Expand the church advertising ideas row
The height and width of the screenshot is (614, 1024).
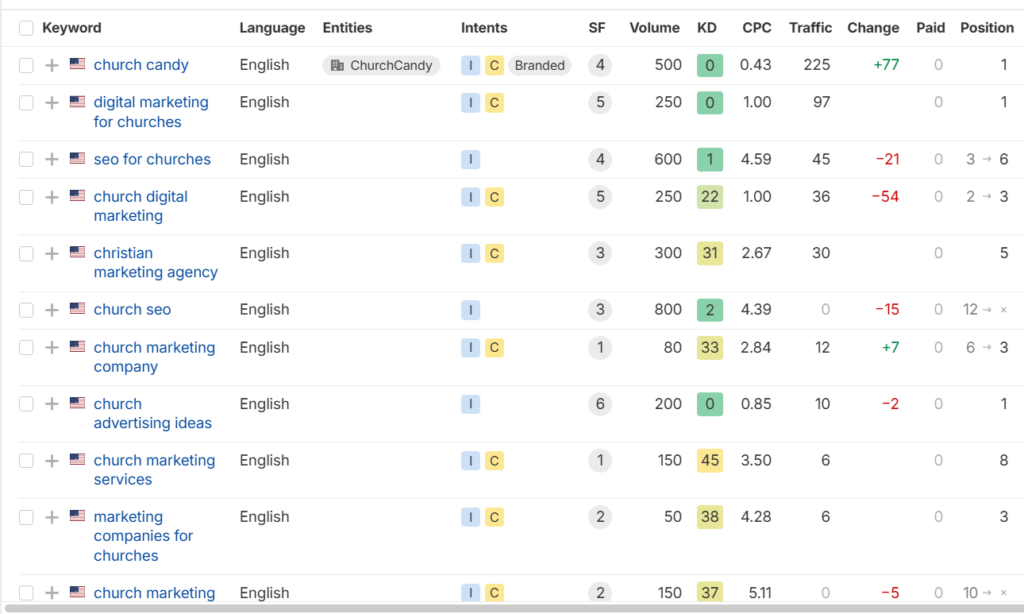pyautogui.click(x=52, y=404)
